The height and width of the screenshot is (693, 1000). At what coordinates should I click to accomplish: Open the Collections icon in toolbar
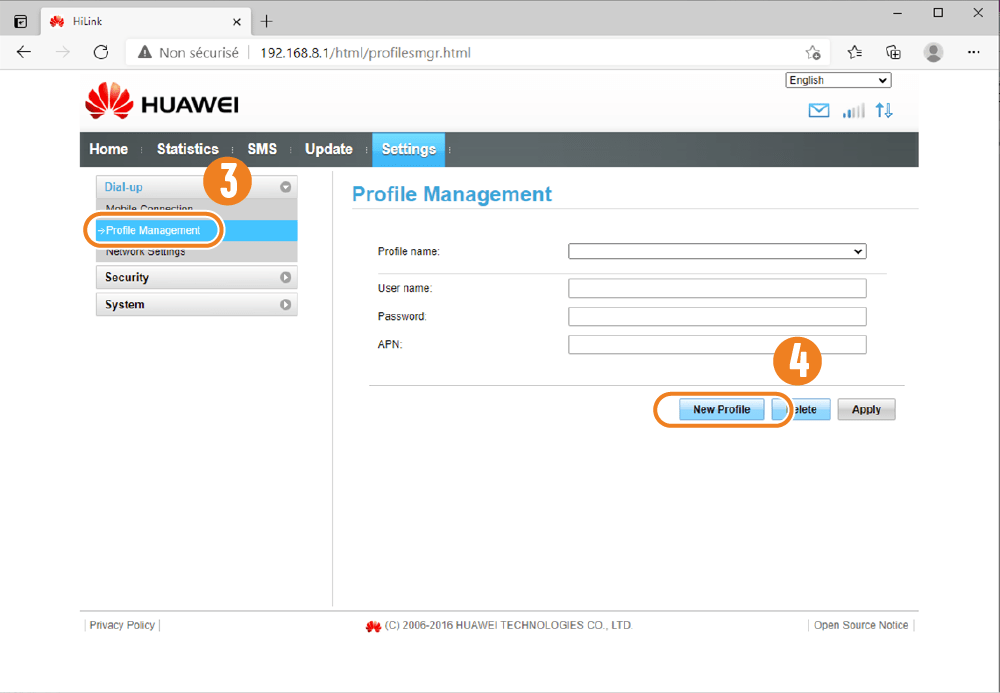click(893, 52)
